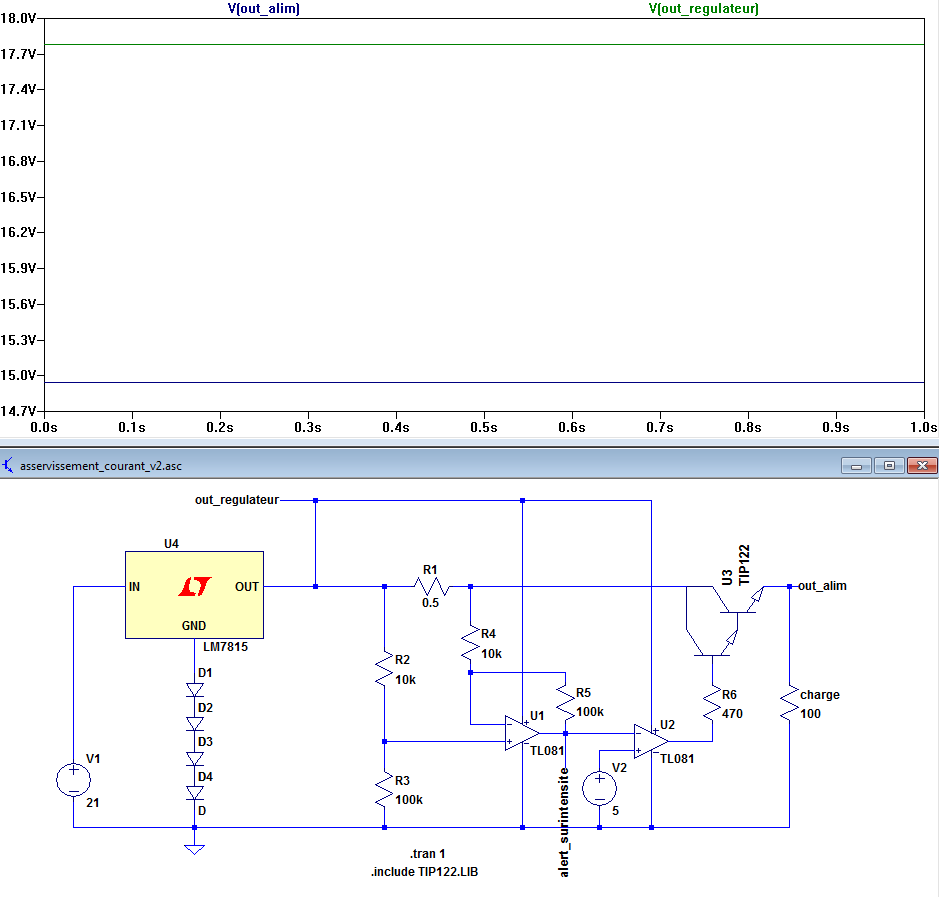The image size is (939, 897).
Task: Click the R1 value 0.5
Action: [430, 603]
